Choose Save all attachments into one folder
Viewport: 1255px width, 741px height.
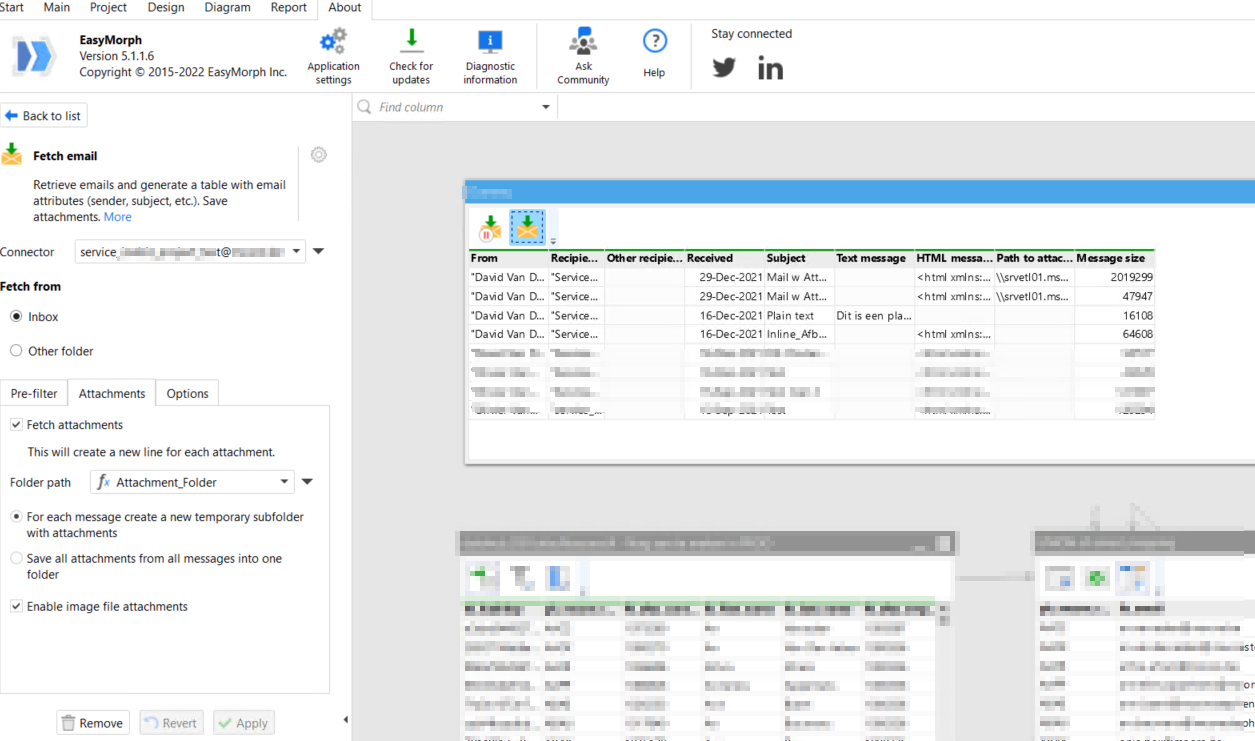16,559
